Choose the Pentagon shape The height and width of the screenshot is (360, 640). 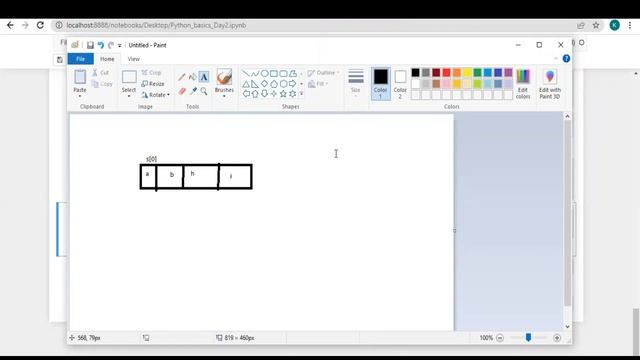[274, 84]
